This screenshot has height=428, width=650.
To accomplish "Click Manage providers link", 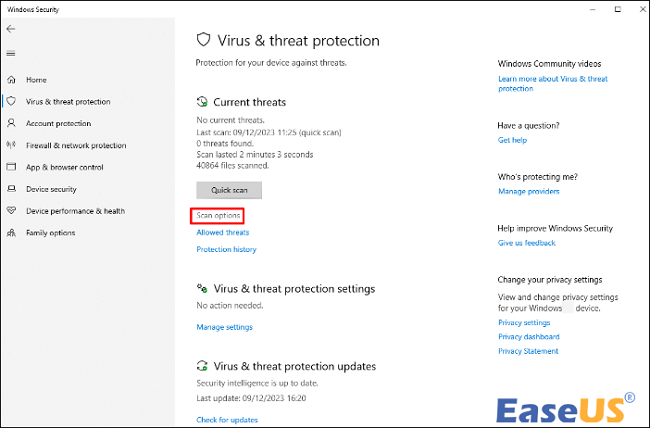I will pos(529,191).
